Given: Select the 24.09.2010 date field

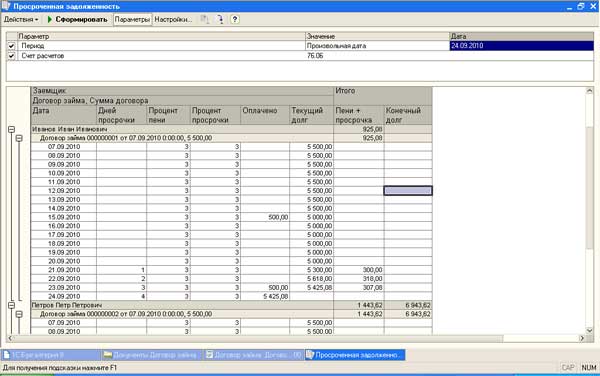Looking at the screenshot, I should [x=521, y=46].
